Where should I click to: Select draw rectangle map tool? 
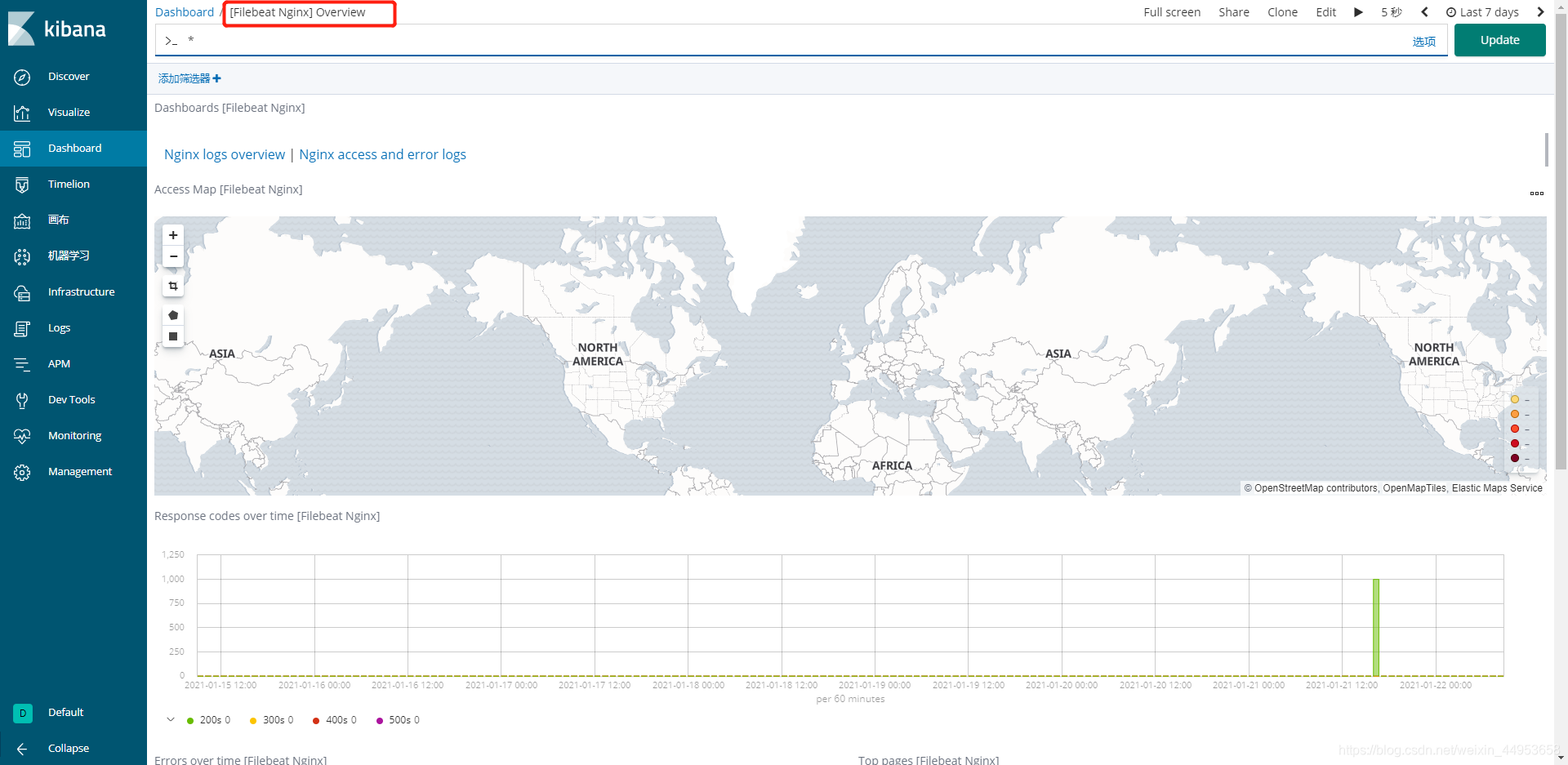click(x=173, y=336)
